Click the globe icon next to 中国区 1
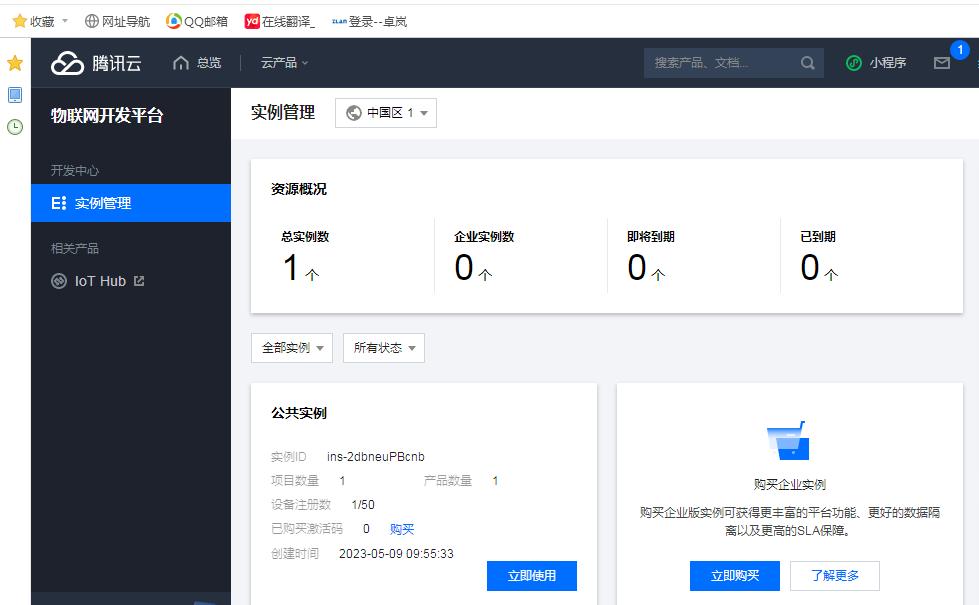Image resolution: width=979 pixels, height=605 pixels. click(x=354, y=112)
